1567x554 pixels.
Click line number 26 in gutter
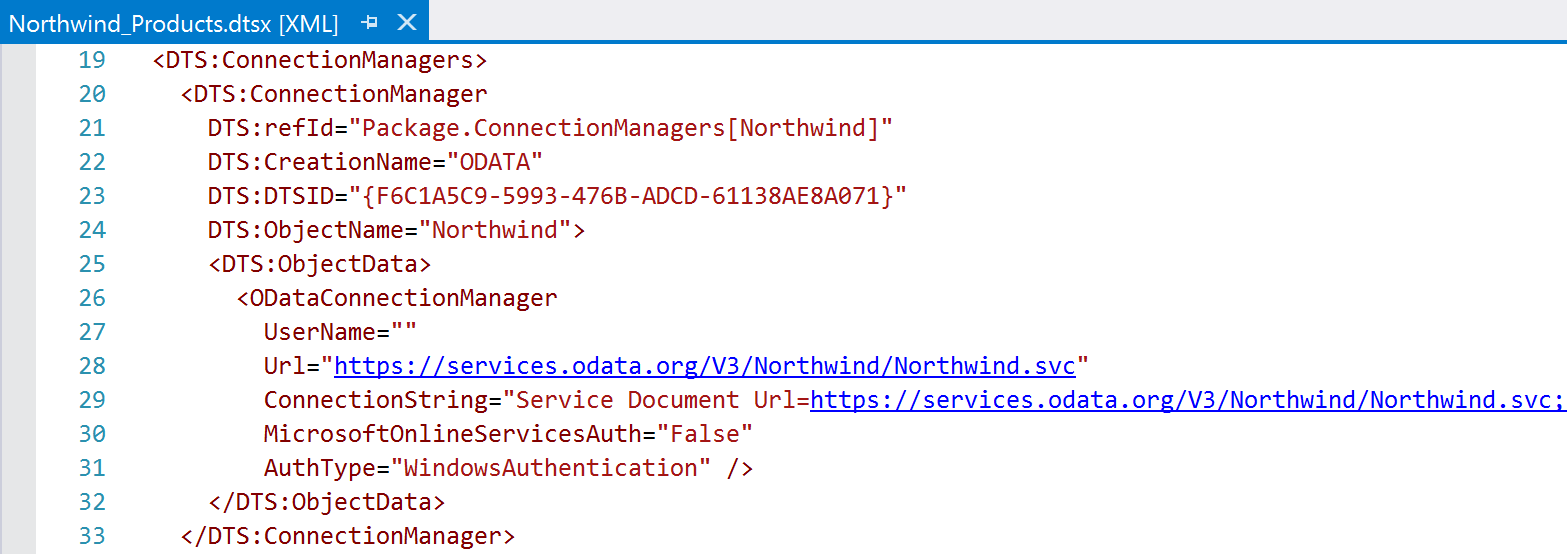coord(91,298)
